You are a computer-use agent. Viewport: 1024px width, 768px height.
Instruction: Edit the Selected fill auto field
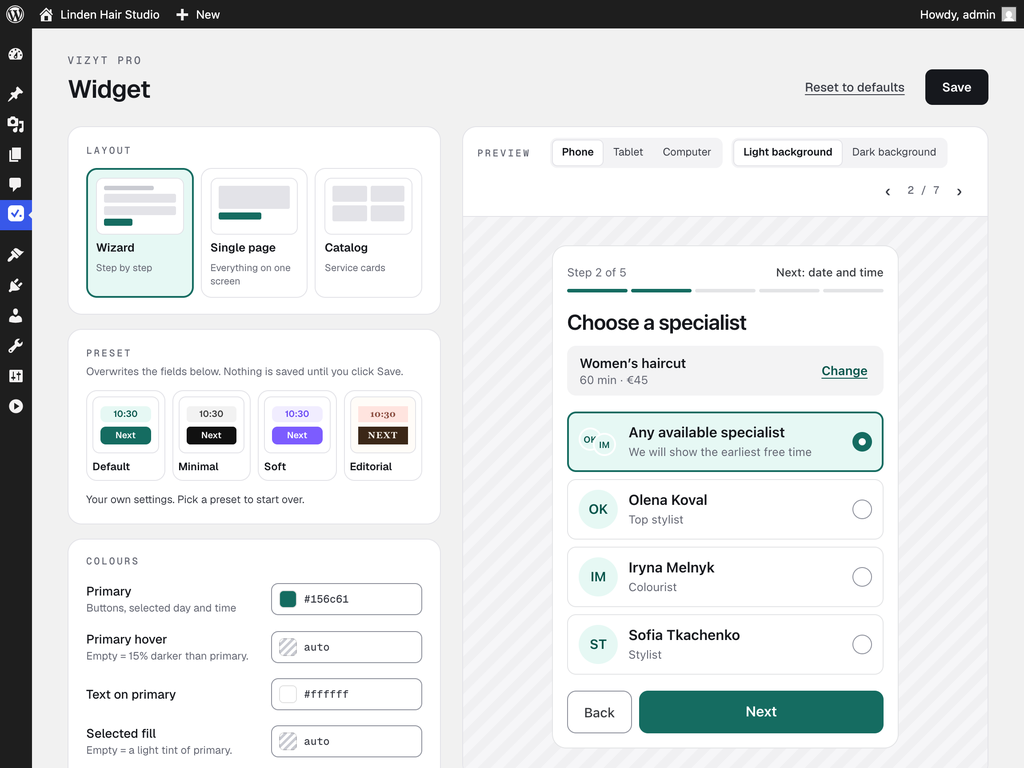pos(346,741)
